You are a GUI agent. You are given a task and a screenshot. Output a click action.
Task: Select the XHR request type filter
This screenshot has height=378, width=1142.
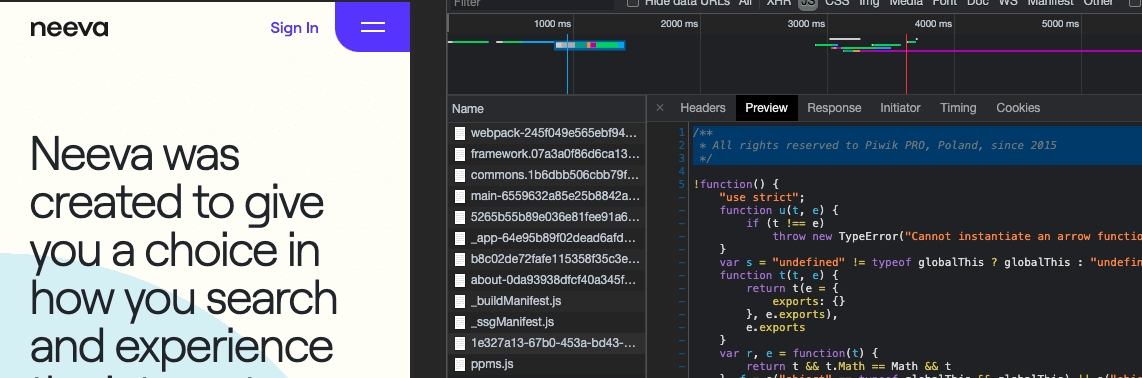(779, 3)
